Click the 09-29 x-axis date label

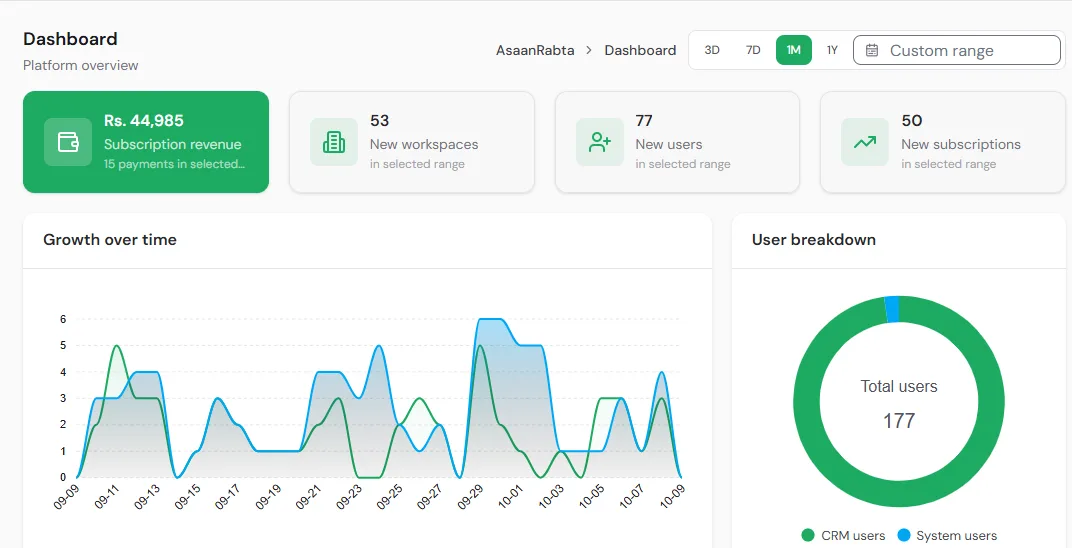[470, 497]
